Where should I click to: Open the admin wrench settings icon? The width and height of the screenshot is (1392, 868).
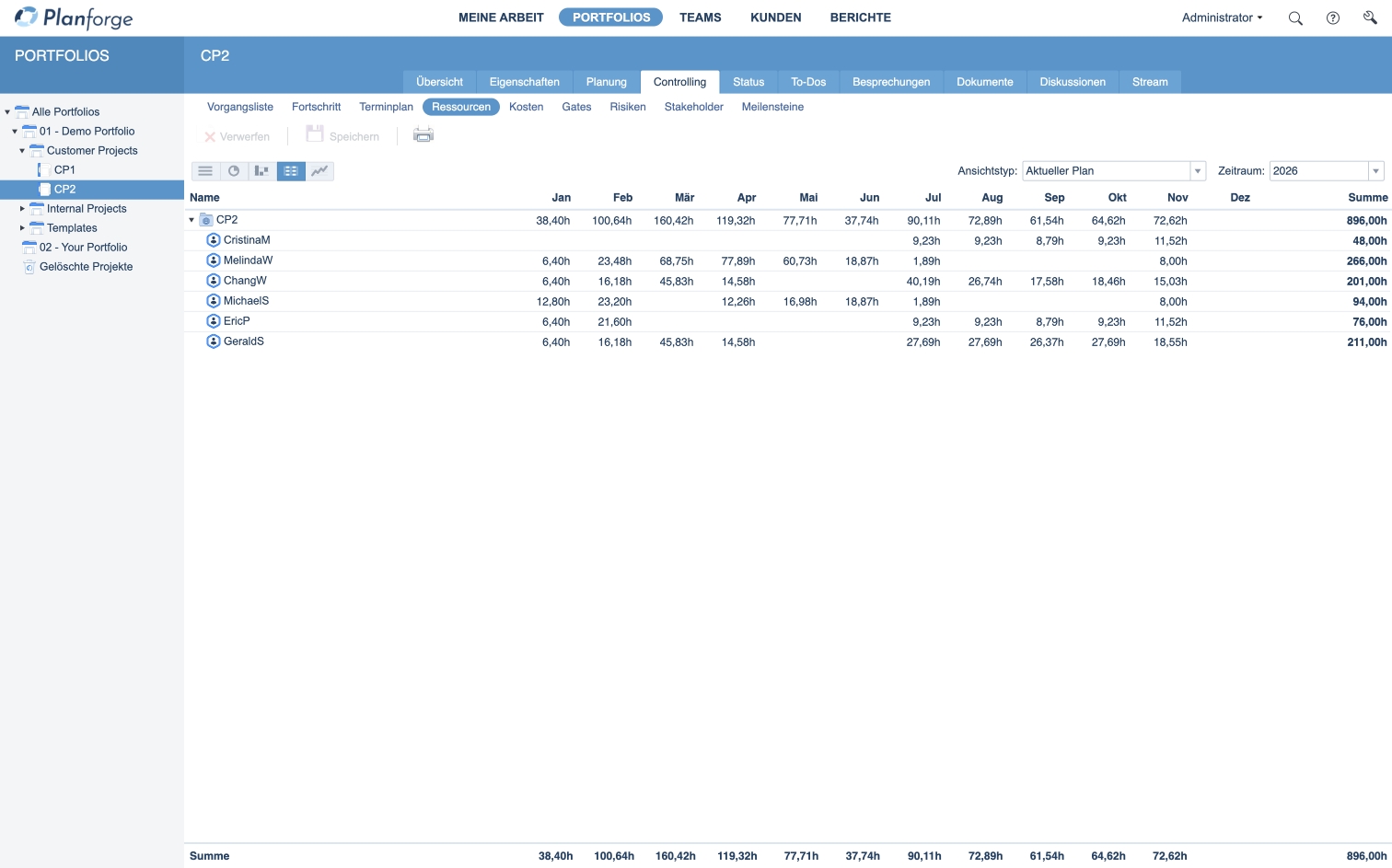1370,17
